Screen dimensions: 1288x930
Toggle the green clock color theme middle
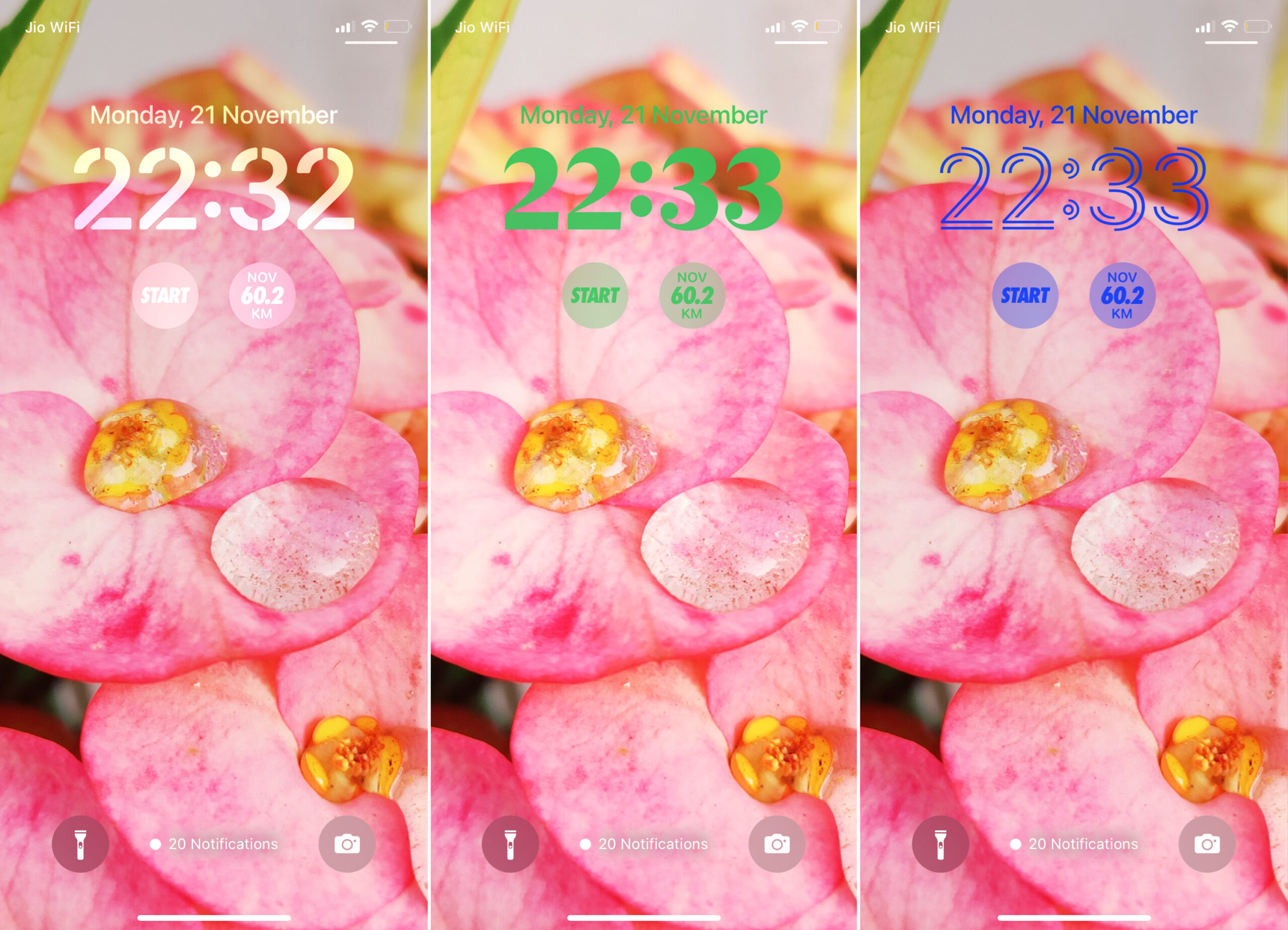[643, 190]
